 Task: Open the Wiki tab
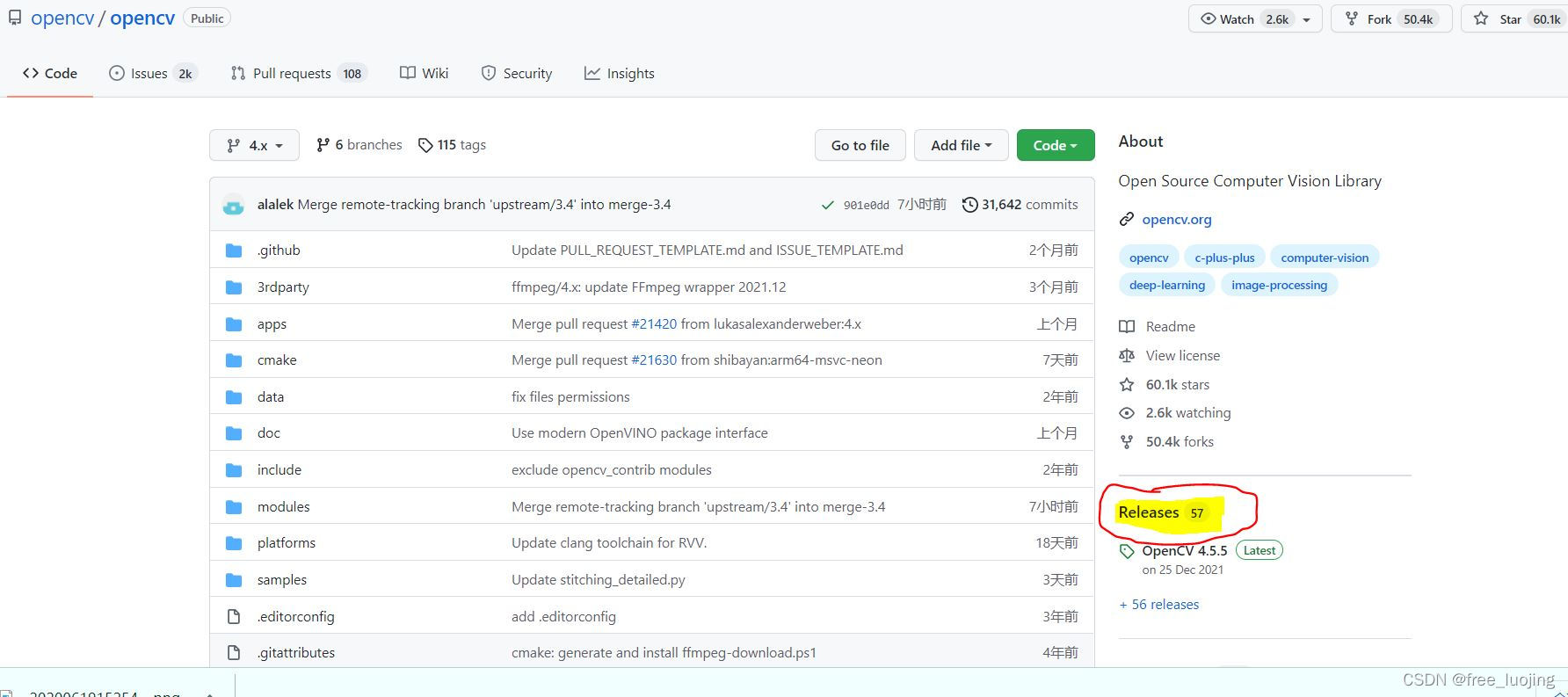(424, 74)
